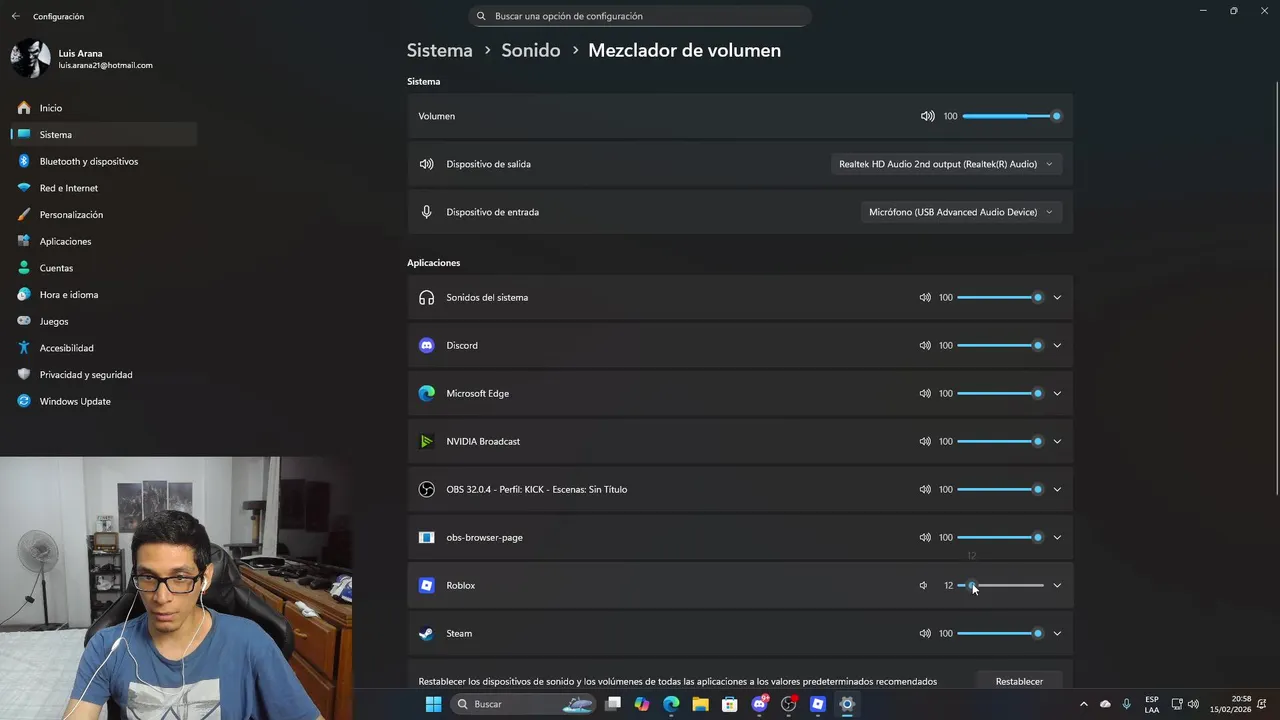Click the window vertical scrollbar
Image resolution: width=1280 pixels, height=720 pixels.
click(x=1276, y=289)
